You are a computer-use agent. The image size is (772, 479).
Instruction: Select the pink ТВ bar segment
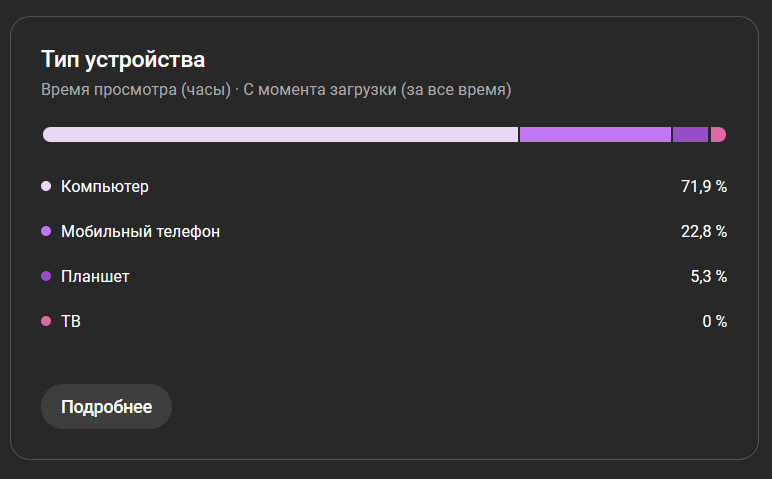pyautogui.click(x=718, y=135)
